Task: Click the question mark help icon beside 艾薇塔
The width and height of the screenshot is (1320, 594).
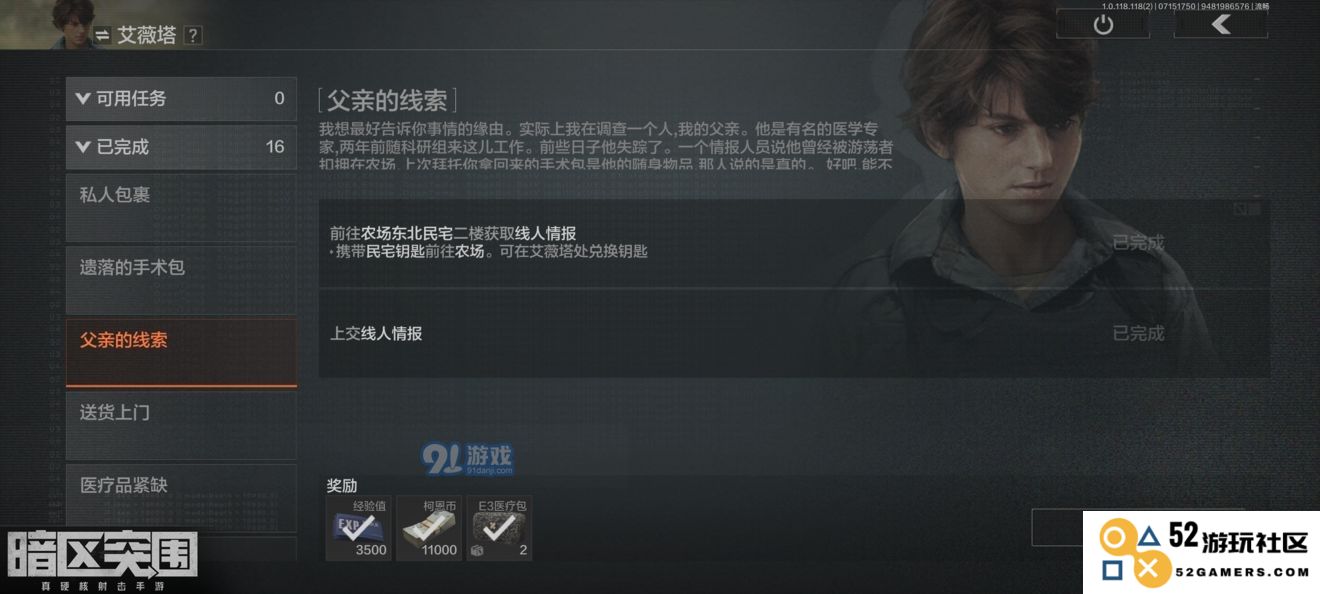Action: click(193, 35)
